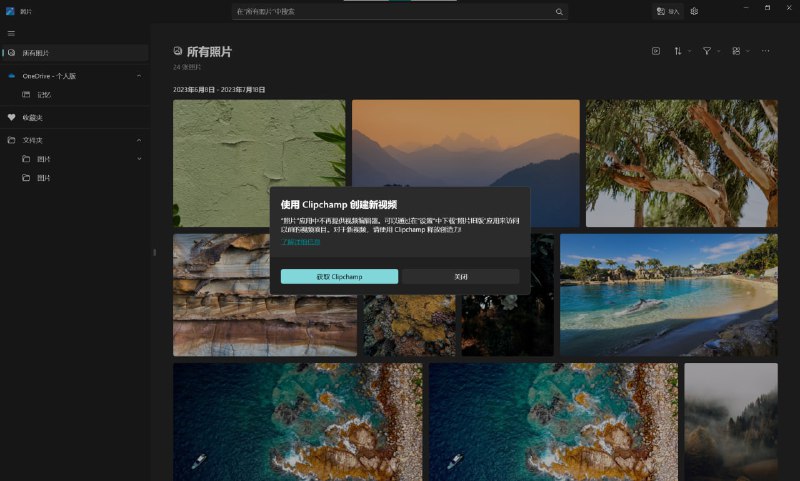Start a slideshow with the play icon

(x=656, y=51)
